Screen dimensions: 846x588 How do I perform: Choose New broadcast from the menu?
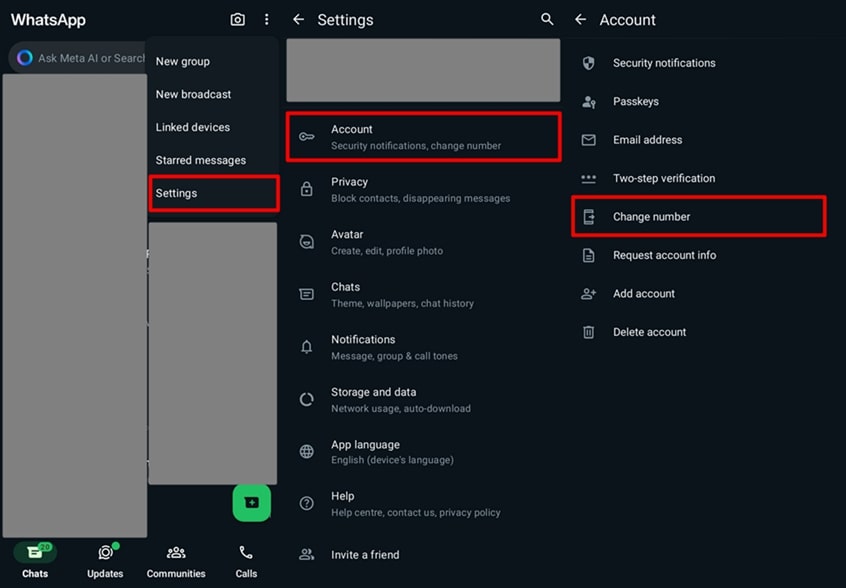click(x=193, y=94)
